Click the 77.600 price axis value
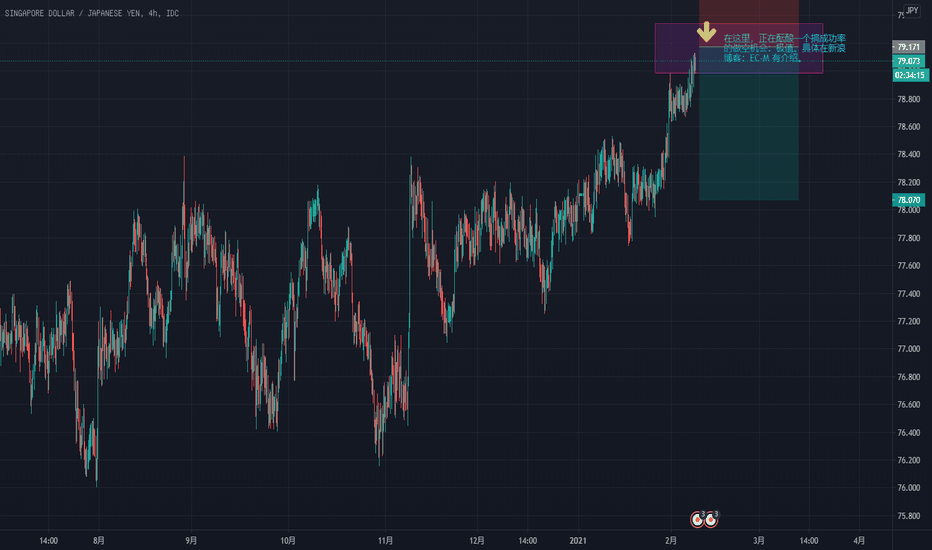Viewport: 932px width, 550px height. [909, 266]
